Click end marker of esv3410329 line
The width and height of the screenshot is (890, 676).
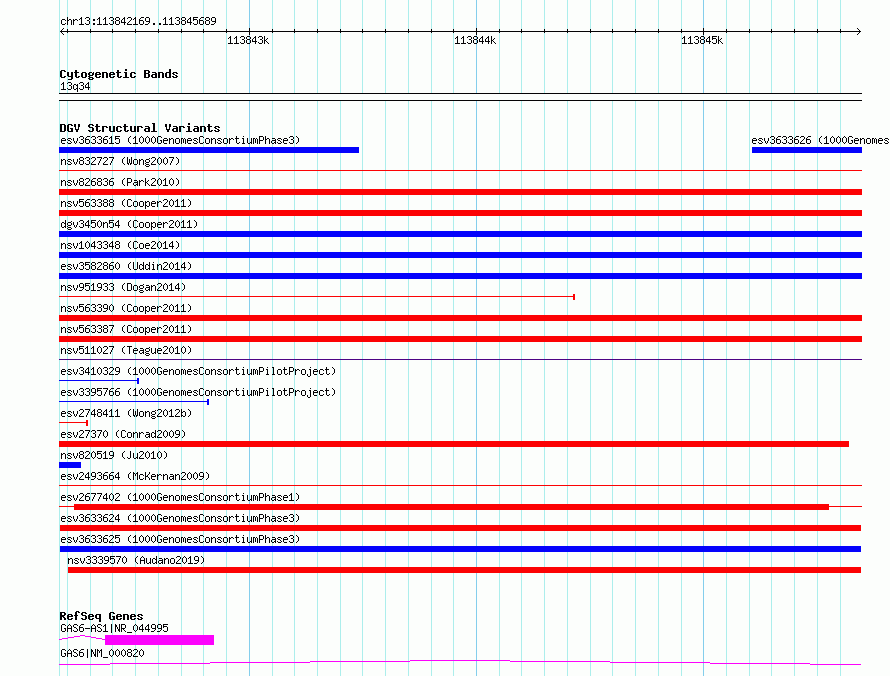point(138,381)
